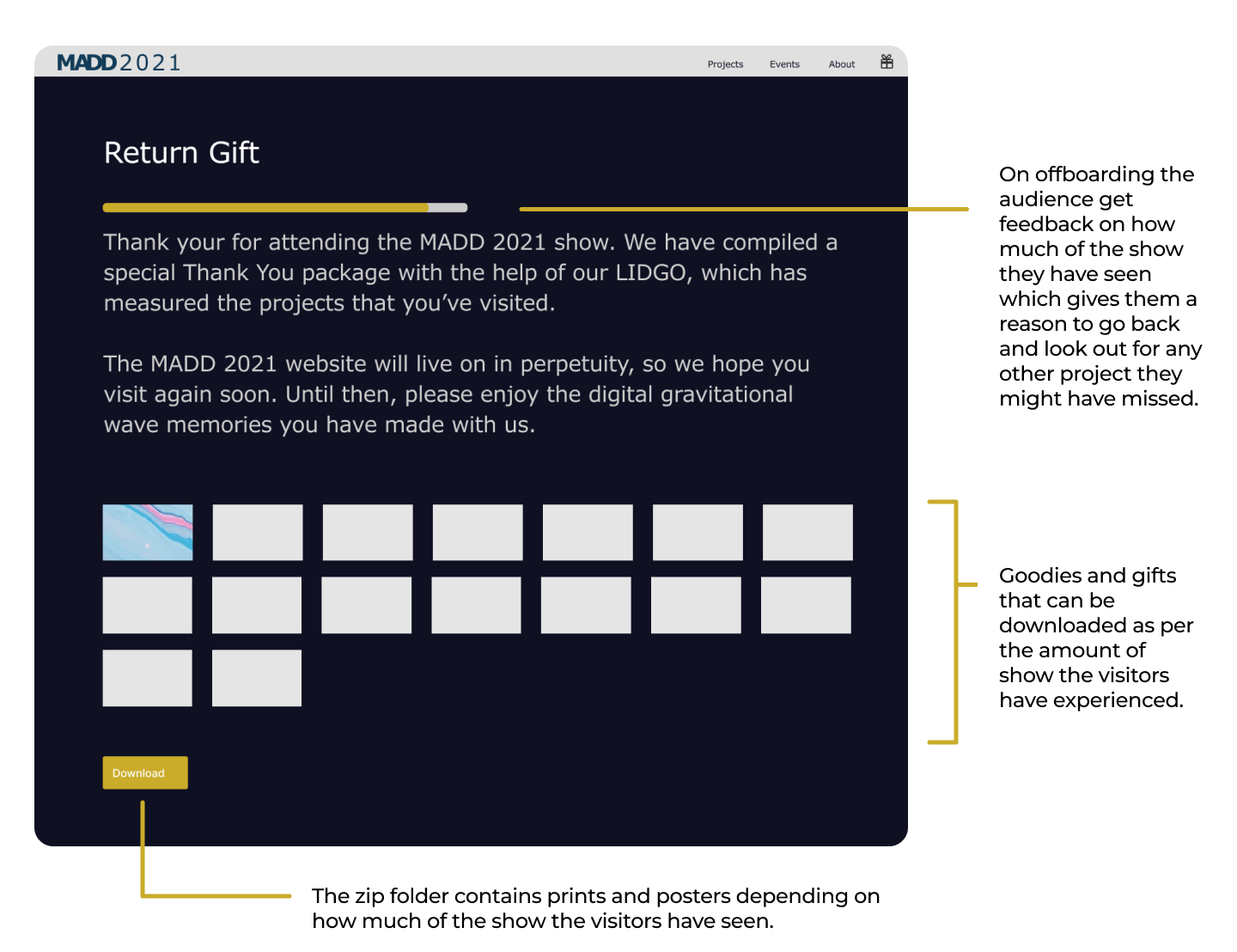The width and height of the screenshot is (1237, 952).
Task: Click the Return Gift progress bar
Action: click(x=285, y=207)
